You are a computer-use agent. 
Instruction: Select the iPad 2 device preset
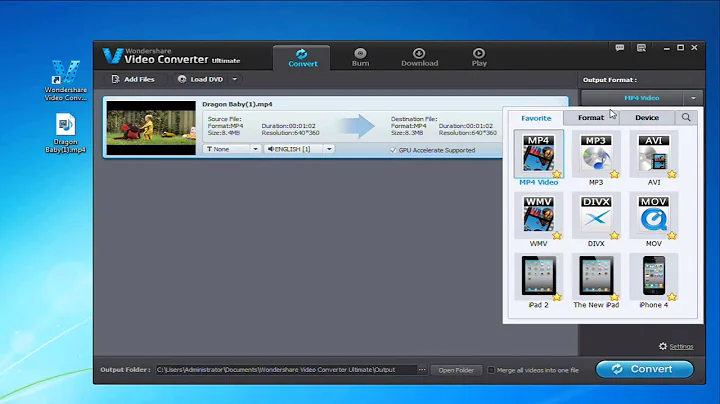[538, 276]
